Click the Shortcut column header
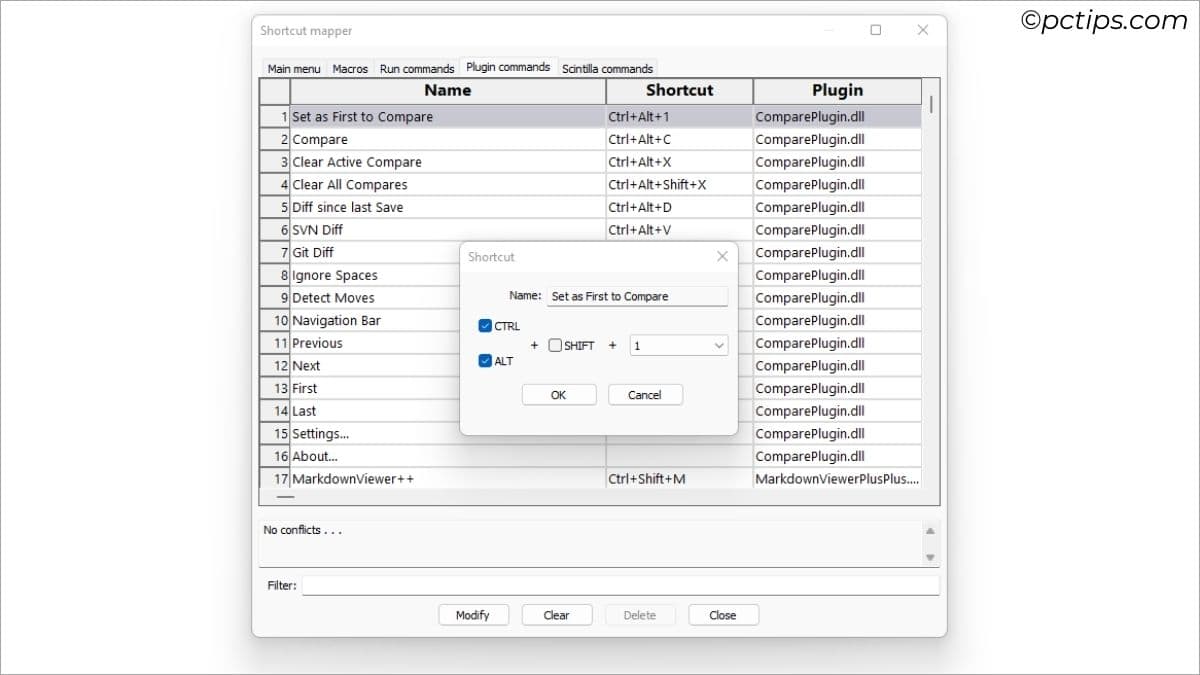Image resolution: width=1200 pixels, height=675 pixels. (x=679, y=90)
